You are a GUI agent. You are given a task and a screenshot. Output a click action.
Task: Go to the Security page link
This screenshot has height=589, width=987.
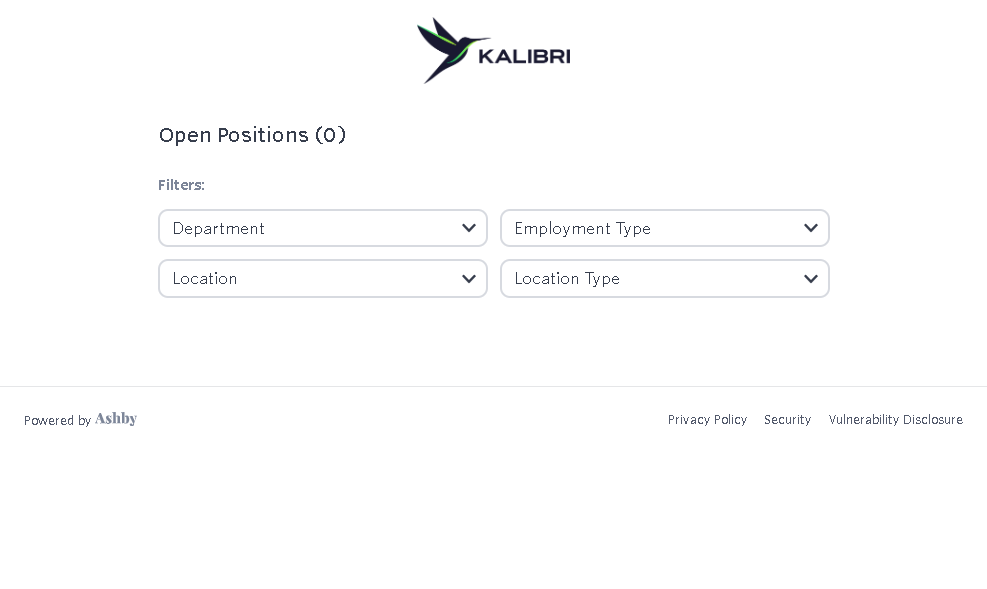787,420
